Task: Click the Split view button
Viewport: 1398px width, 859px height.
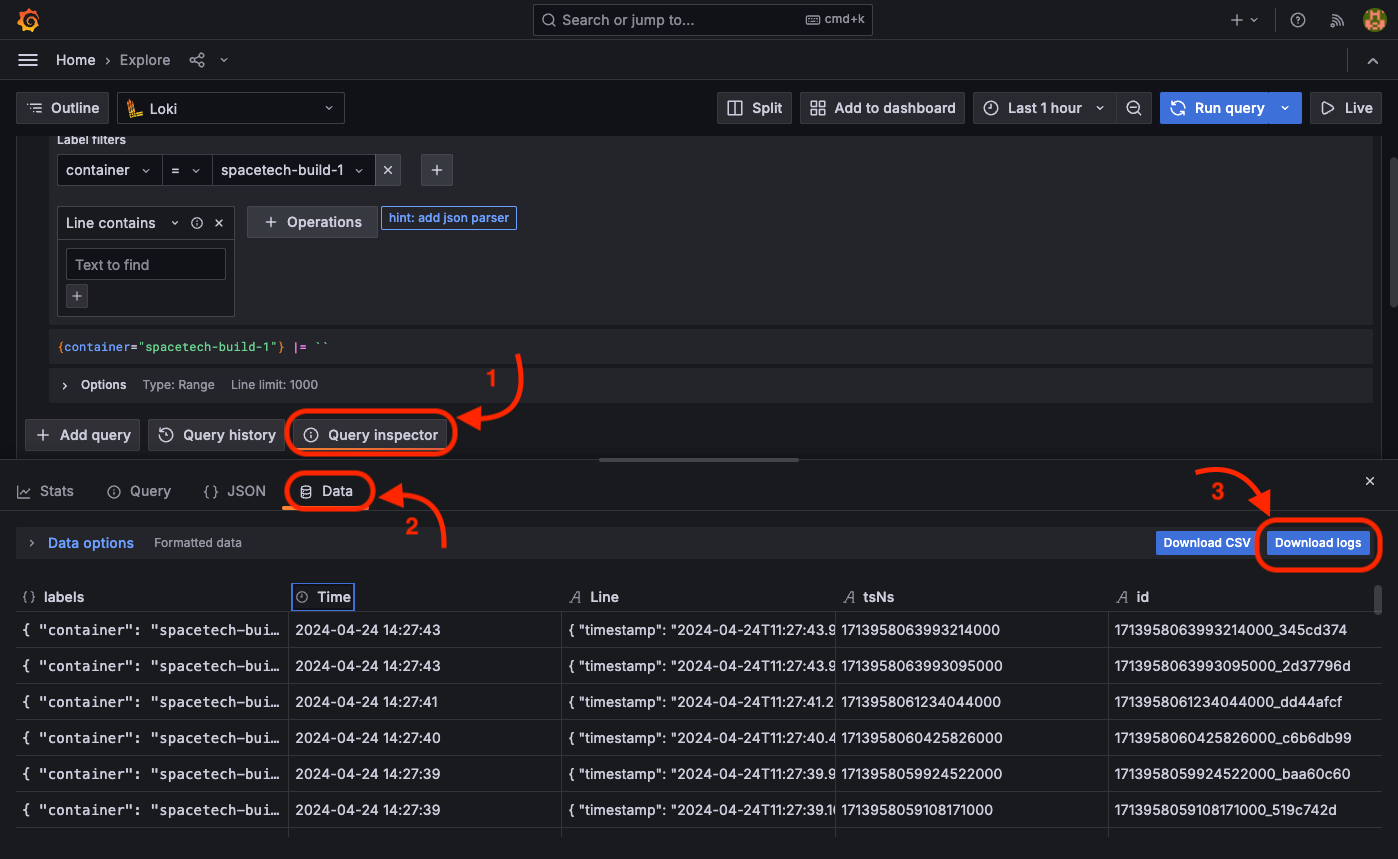Action: pyautogui.click(x=755, y=108)
